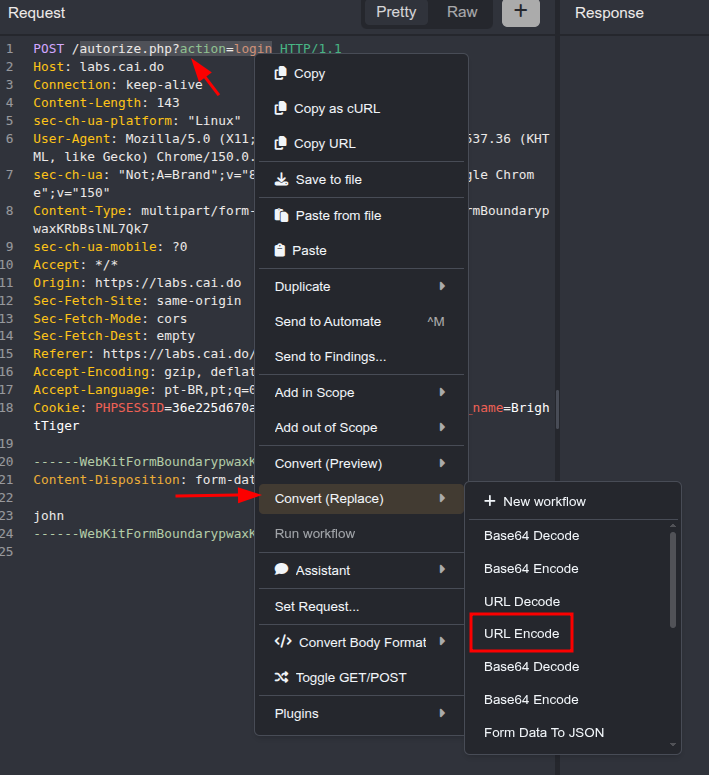Switch to the Raw view tab
Image resolution: width=709 pixels, height=775 pixels.
(462, 12)
